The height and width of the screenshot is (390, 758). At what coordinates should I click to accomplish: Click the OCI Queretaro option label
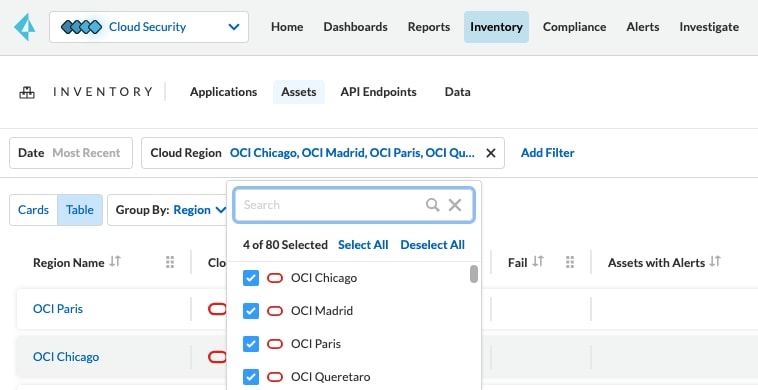point(331,376)
